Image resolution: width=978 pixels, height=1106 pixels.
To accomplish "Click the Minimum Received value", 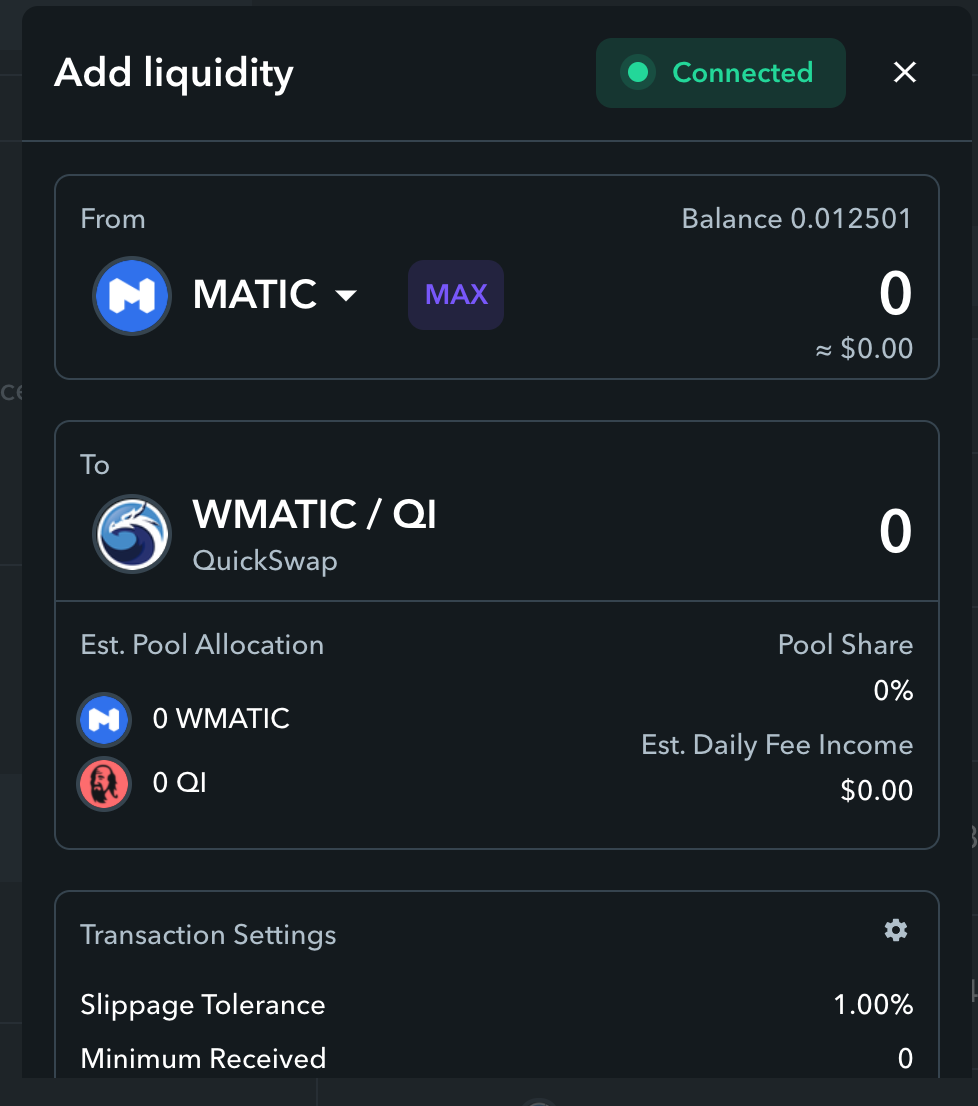I will [x=905, y=1059].
